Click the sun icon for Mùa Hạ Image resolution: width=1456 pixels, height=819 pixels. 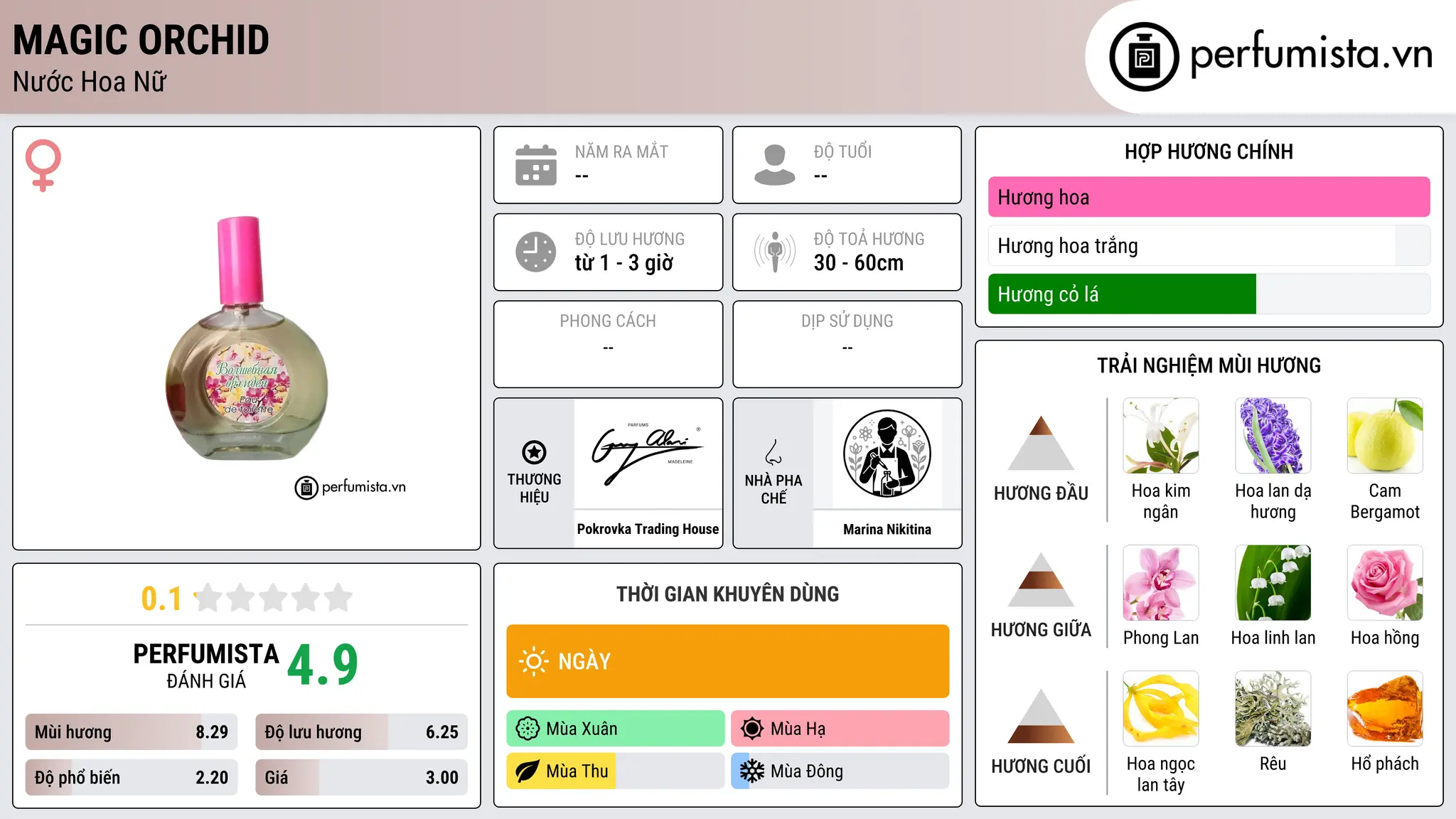click(x=752, y=729)
